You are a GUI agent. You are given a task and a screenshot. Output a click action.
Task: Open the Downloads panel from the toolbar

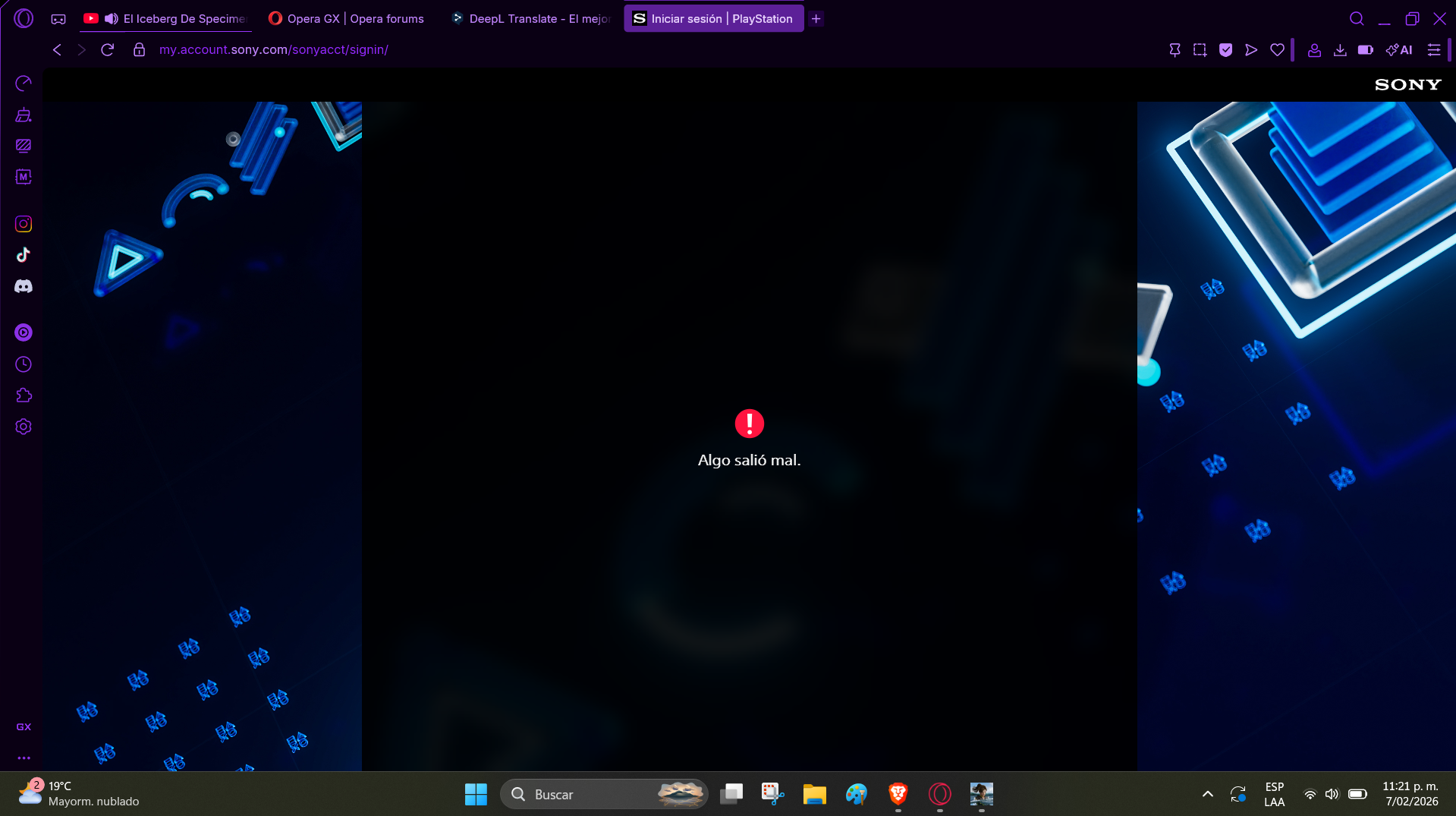1340,49
